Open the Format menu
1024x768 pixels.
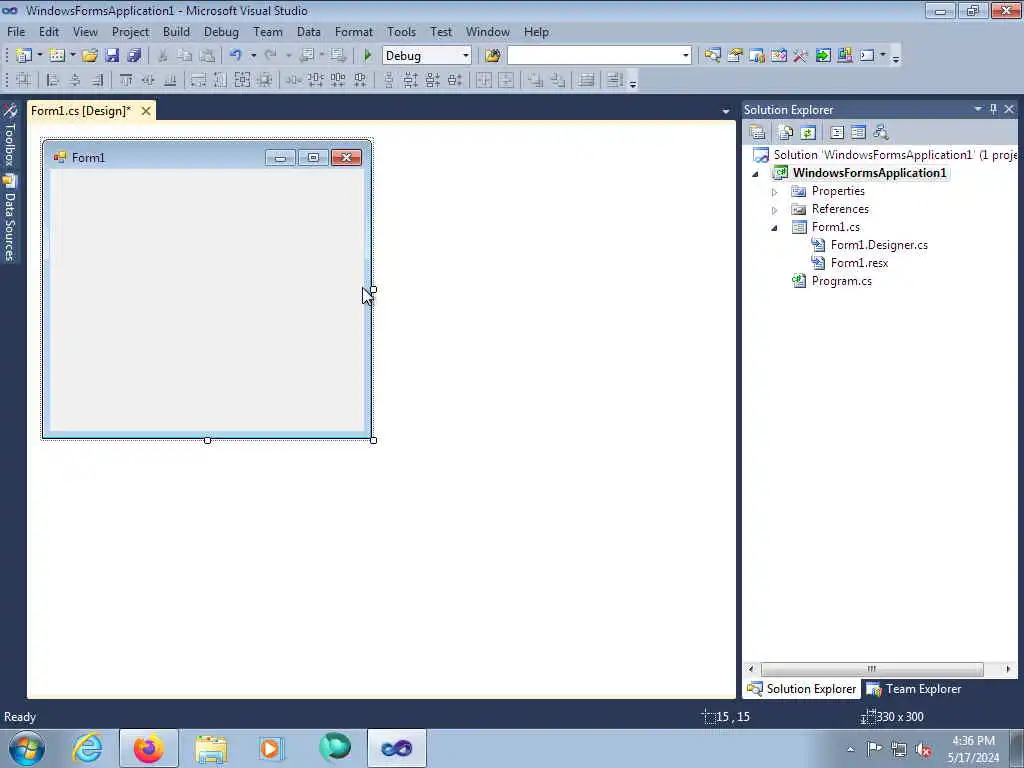click(x=353, y=31)
